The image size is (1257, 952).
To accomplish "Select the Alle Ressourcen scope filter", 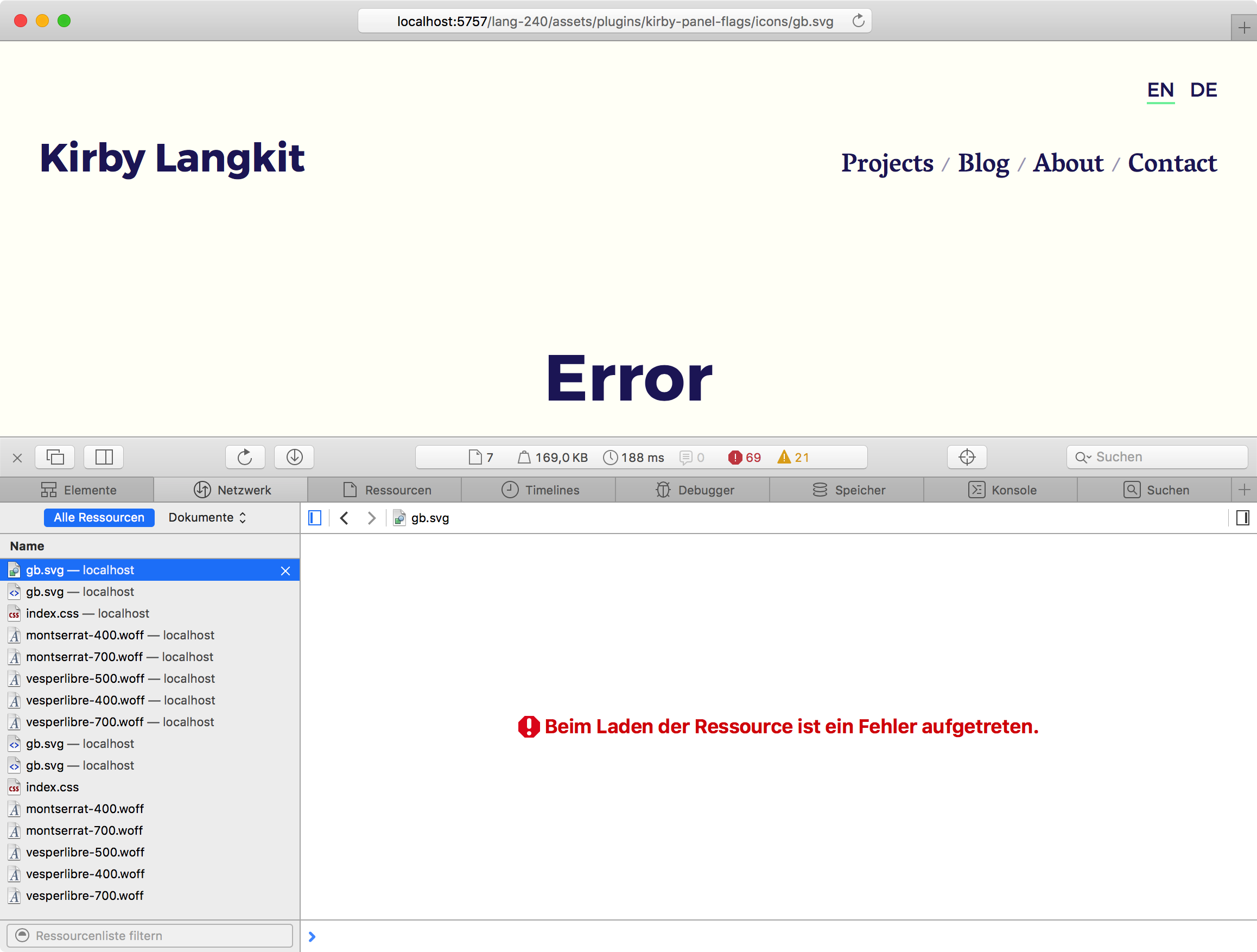I will click(x=99, y=517).
